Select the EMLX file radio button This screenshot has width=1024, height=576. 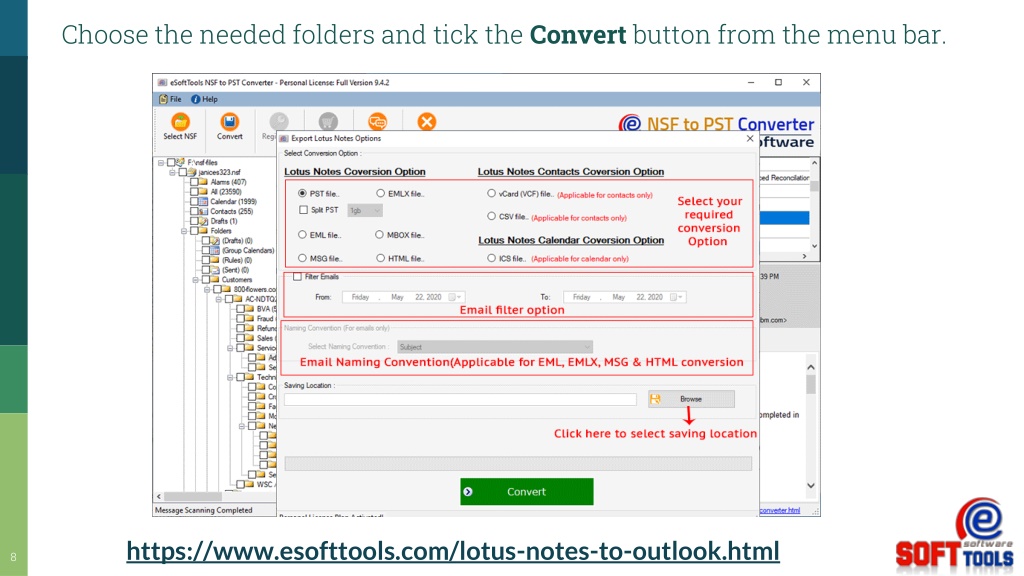coord(380,193)
